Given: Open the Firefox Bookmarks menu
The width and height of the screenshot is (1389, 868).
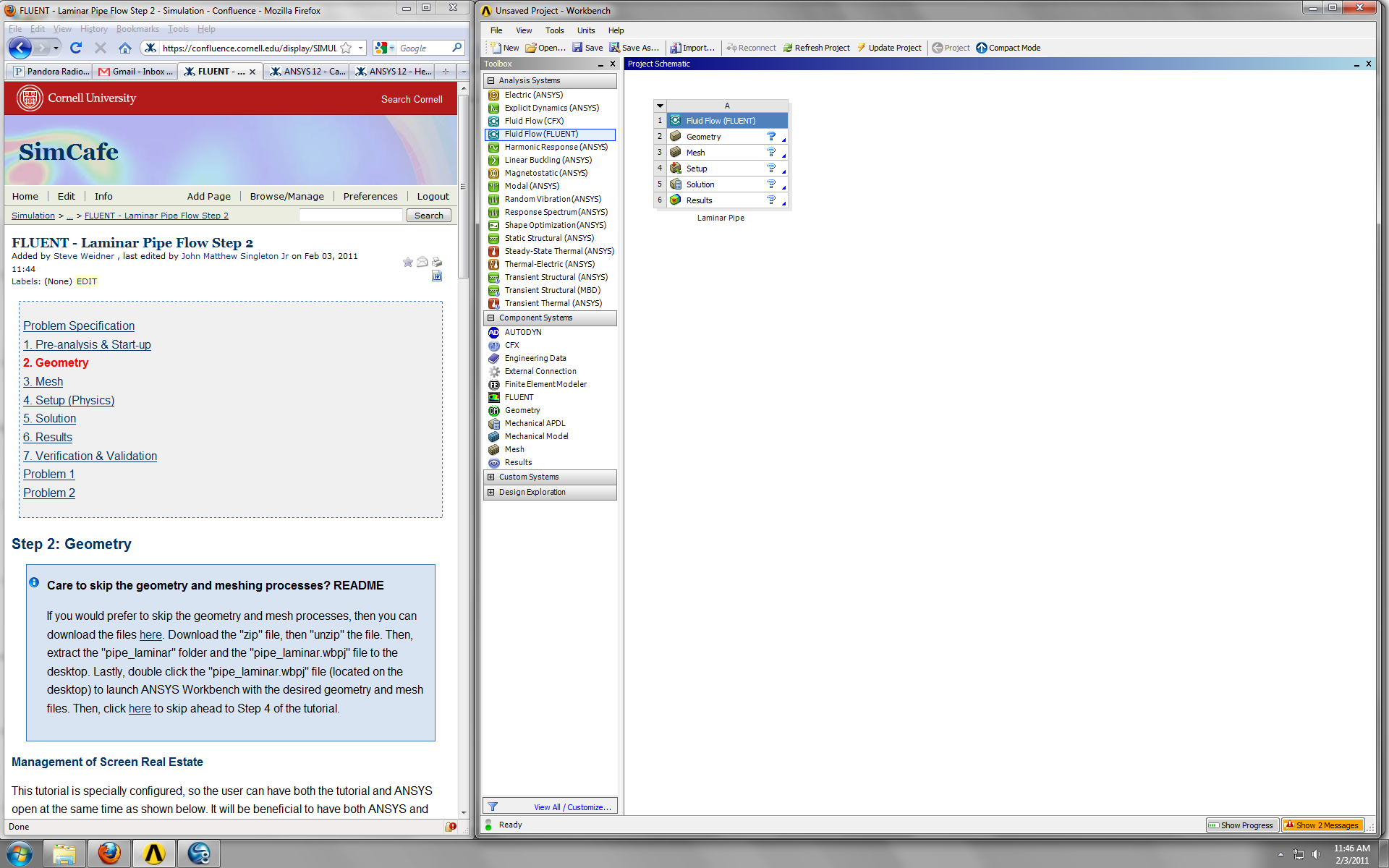Looking at the screenshot, I should (137, 29).
